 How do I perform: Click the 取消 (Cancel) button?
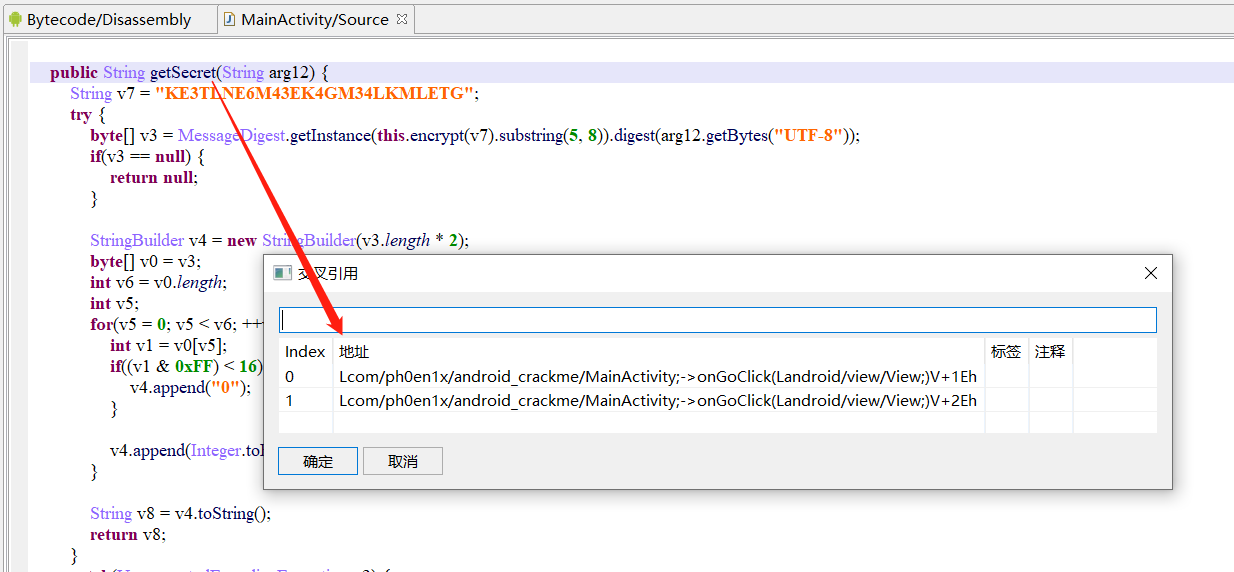[x=402, y=461]
